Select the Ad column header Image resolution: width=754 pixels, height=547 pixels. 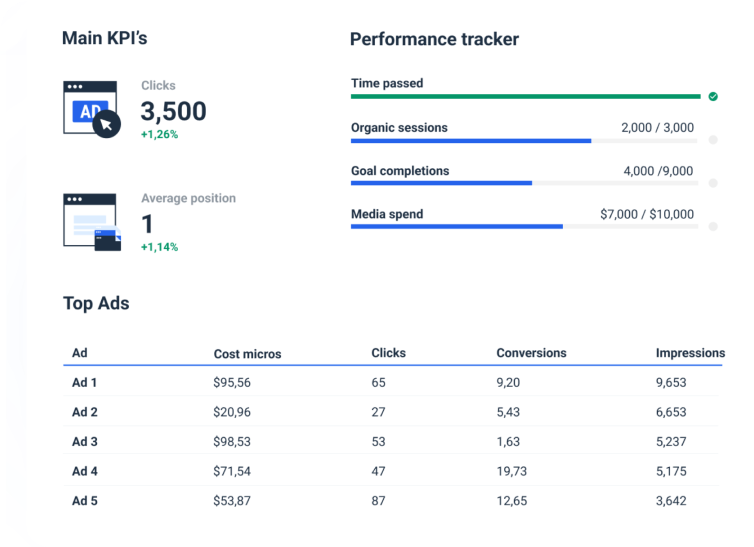[80, 353]
